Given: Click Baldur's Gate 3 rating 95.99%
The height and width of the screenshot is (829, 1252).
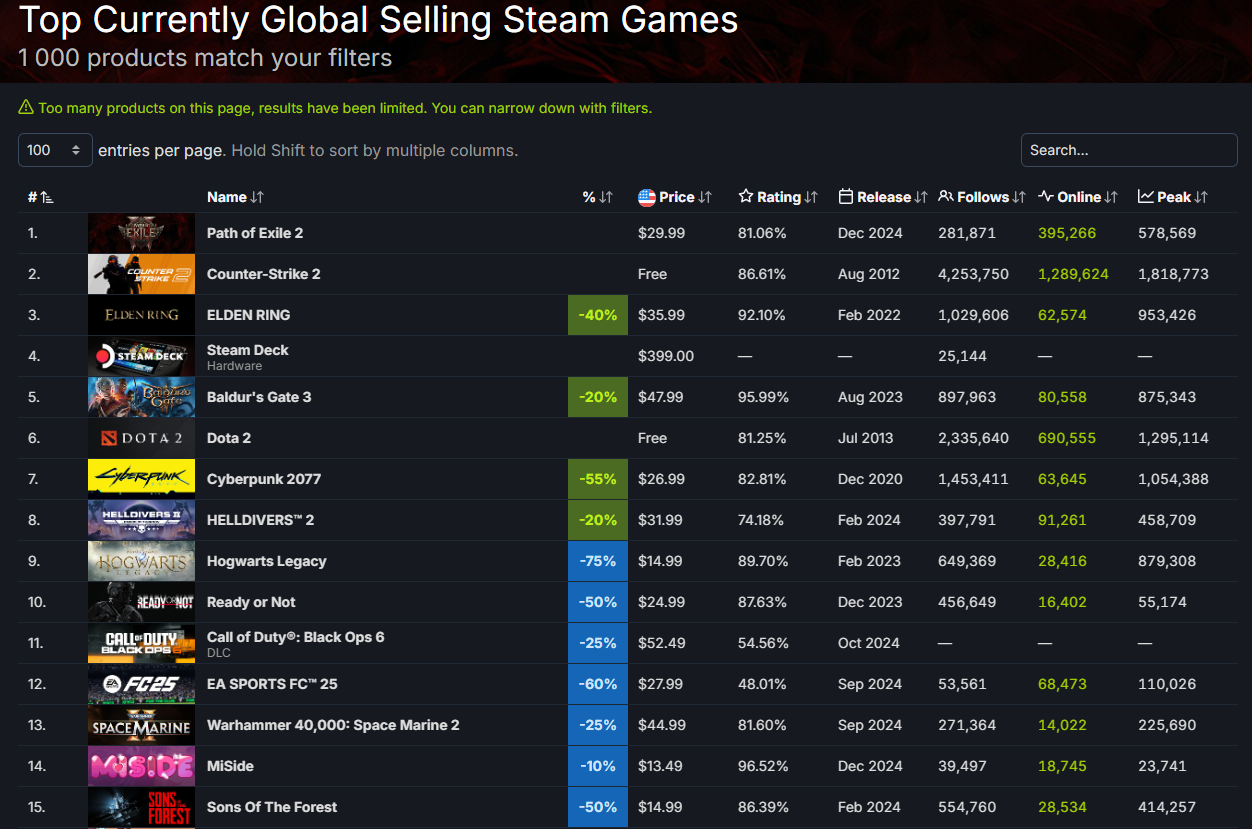Looking at the screenshot, I should (x=763, y=397).
